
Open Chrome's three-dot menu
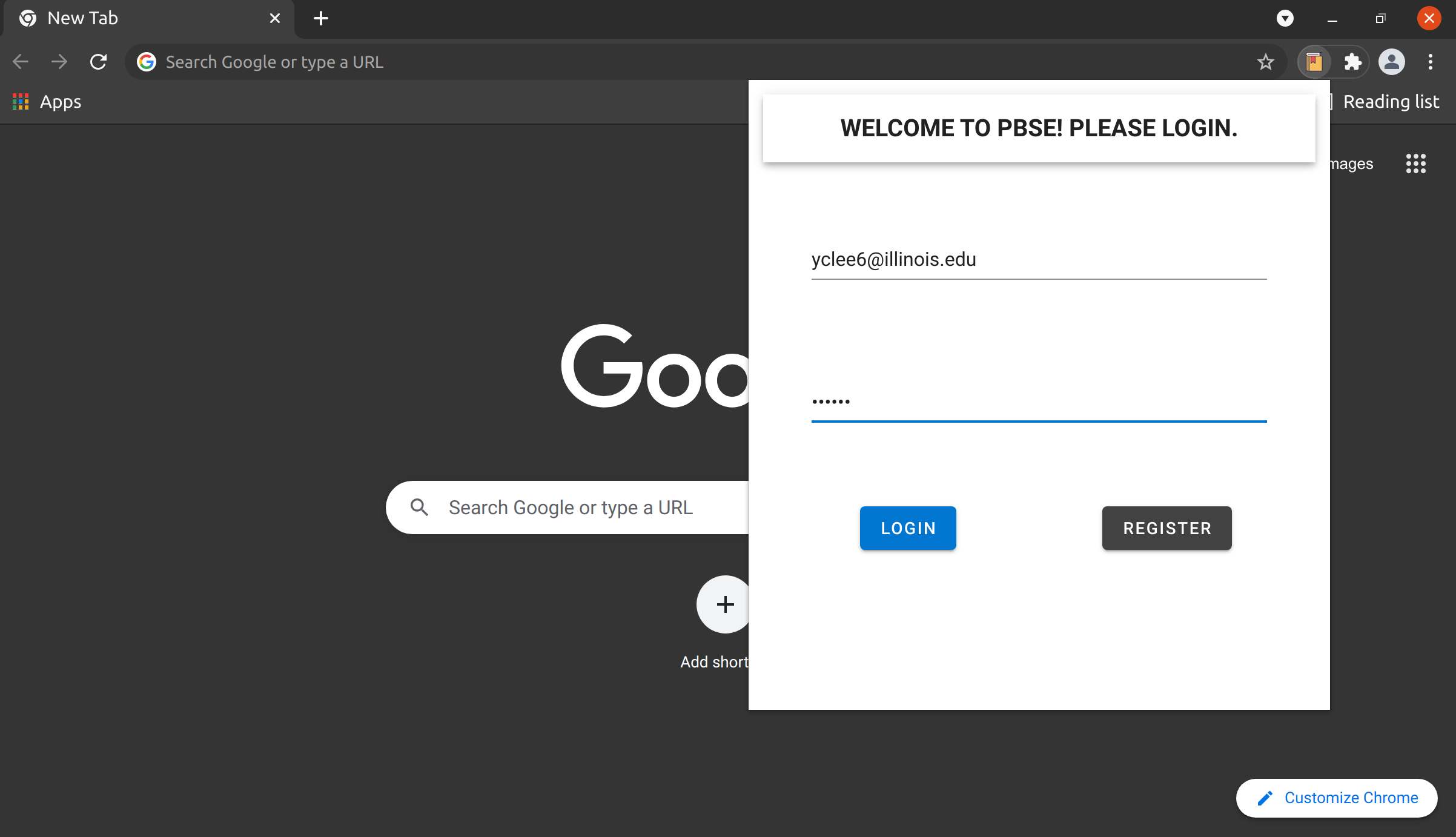tap(1431, 62)
